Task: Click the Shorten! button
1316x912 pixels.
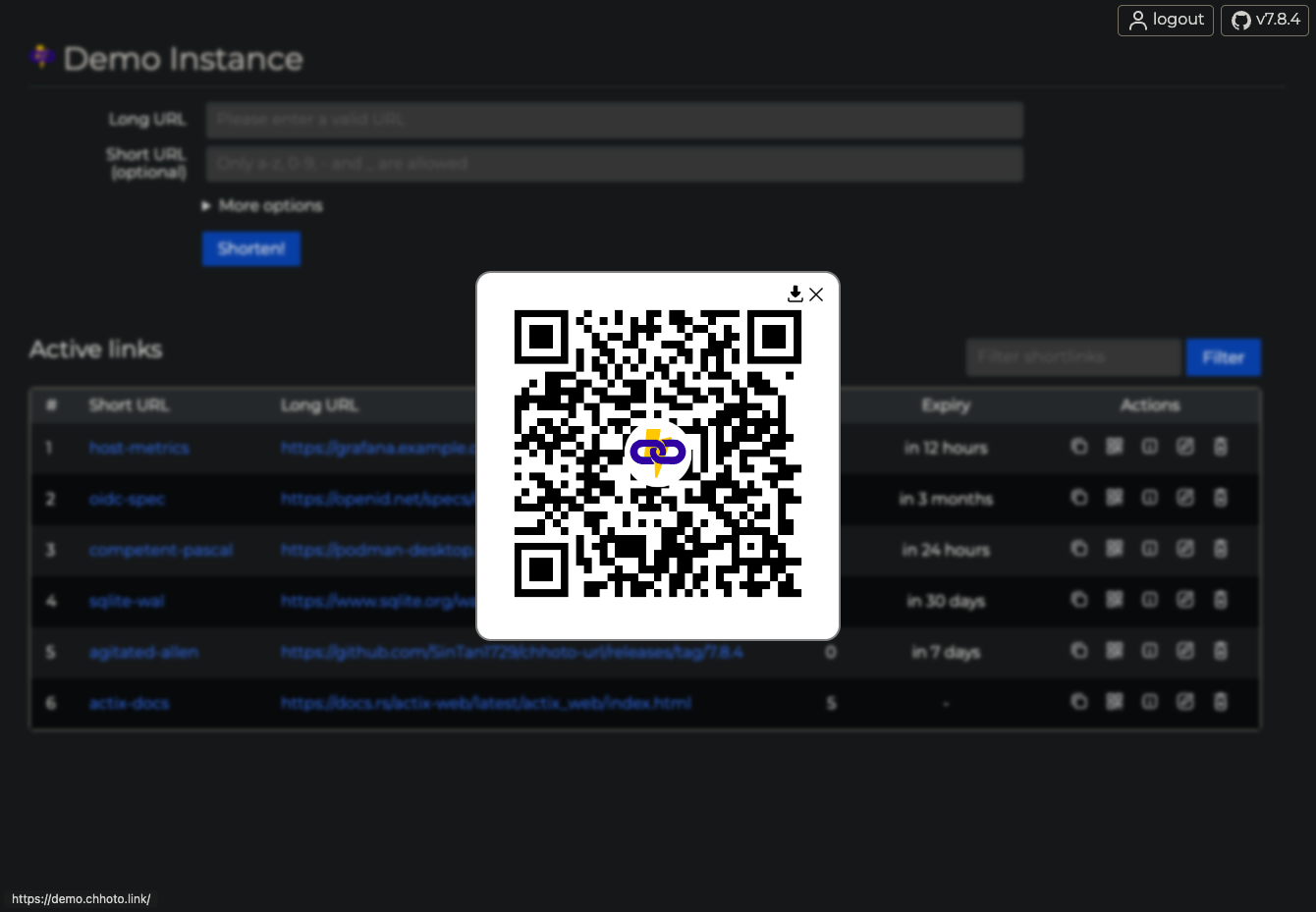Action: click(251, 248)
